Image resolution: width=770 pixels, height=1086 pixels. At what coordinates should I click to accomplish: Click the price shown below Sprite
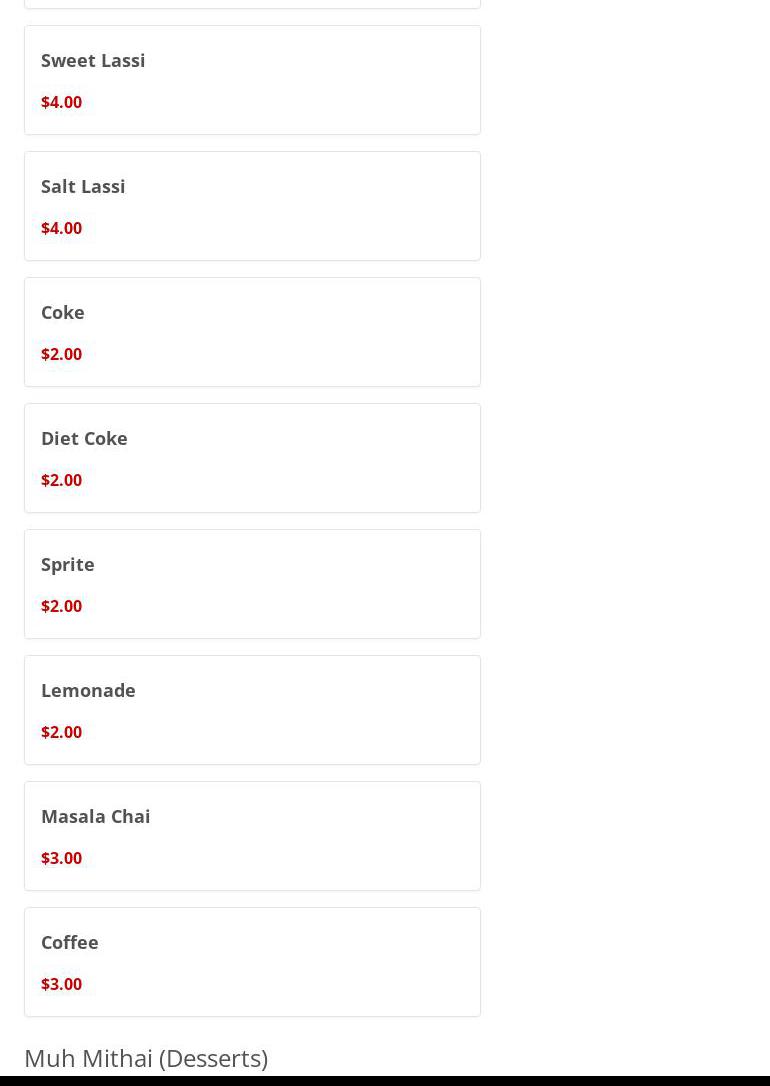(62, 606)
